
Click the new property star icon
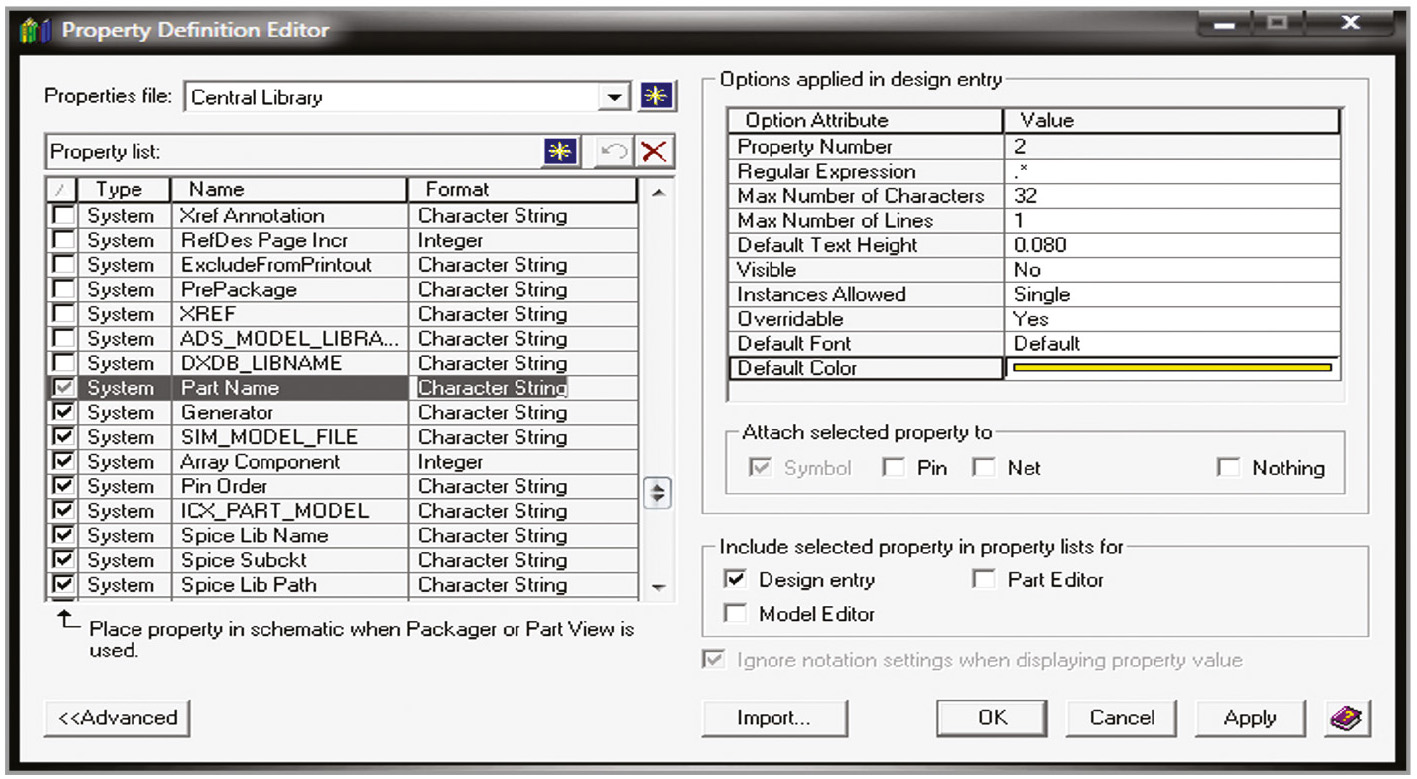pos(560,152)
